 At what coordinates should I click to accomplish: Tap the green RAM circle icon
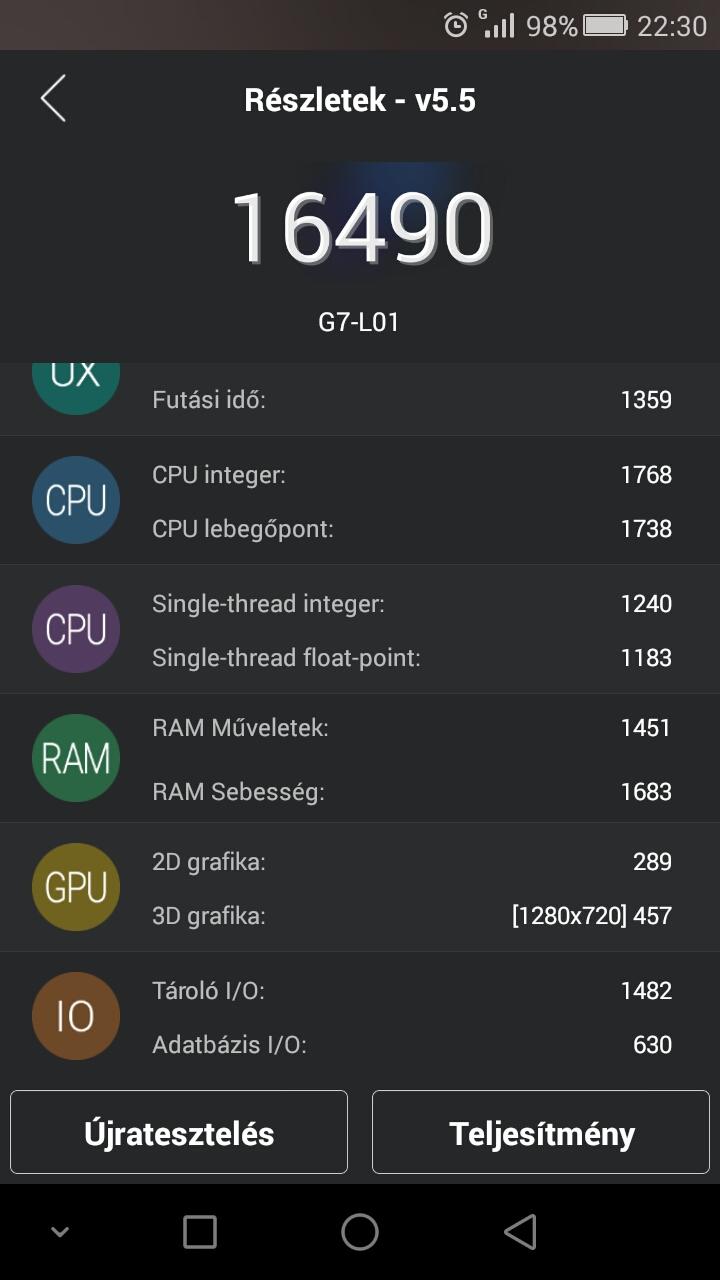[x=76, y=758]
